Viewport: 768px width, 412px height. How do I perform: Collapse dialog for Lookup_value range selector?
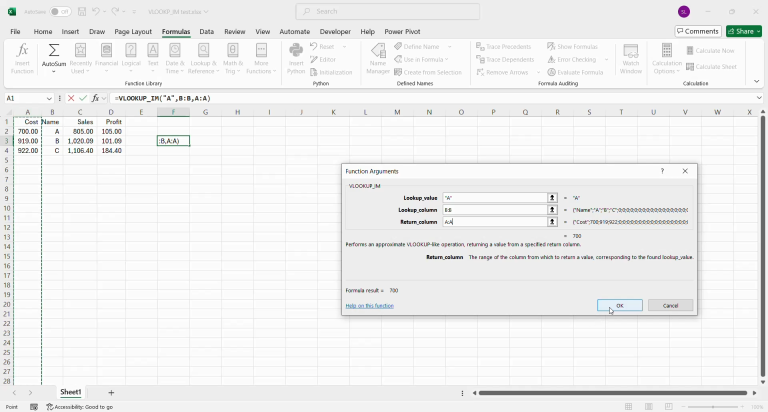pyautogui.click(x=552, y=198)
